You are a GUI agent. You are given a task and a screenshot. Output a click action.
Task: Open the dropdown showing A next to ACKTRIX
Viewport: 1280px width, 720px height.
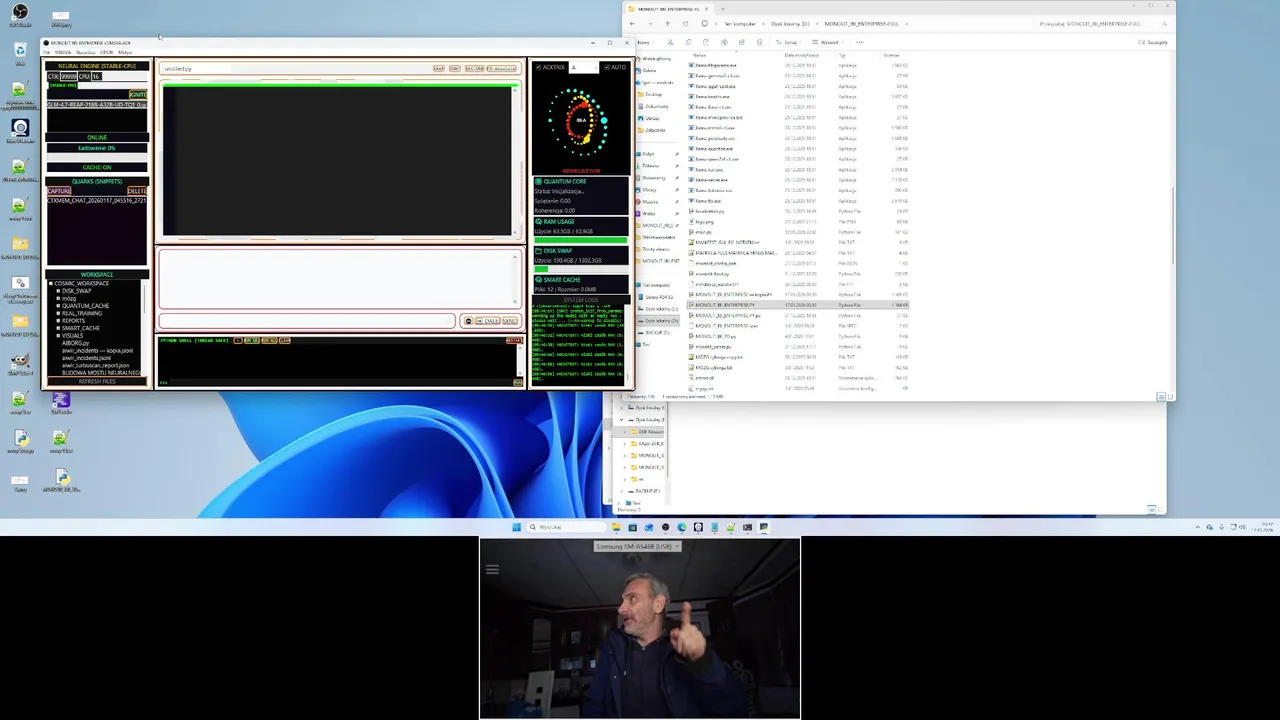[x=584, y=67]
